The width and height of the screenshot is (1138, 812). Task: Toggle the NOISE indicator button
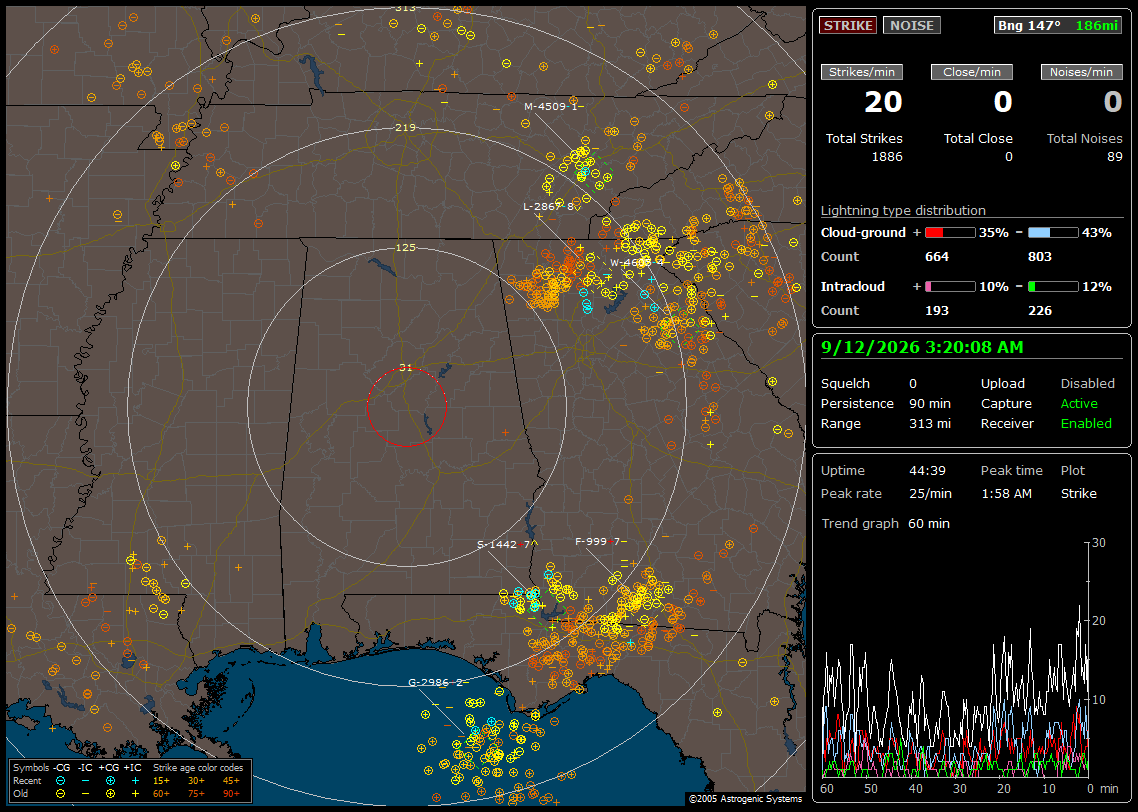pos(912,25)
